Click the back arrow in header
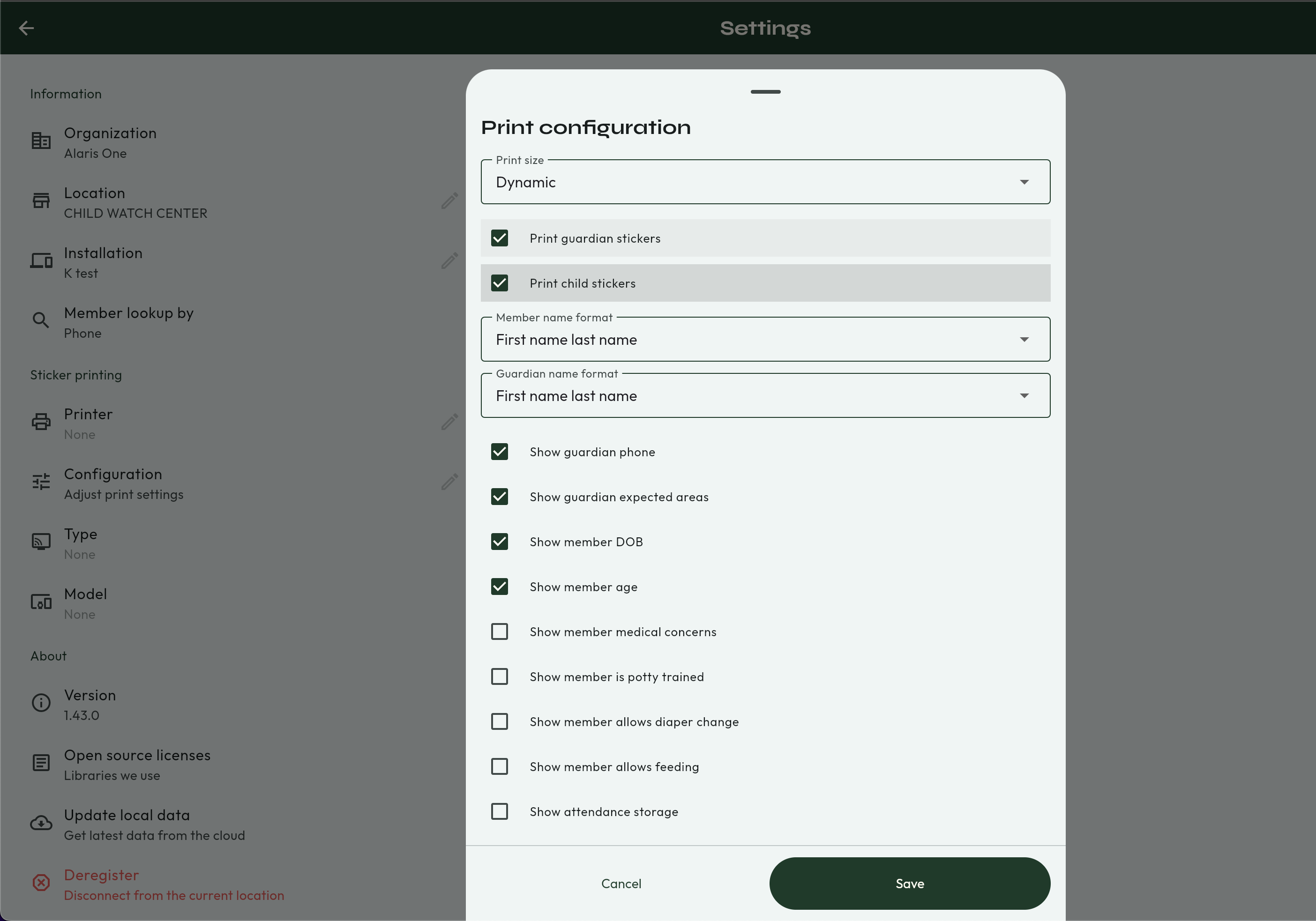Image resolution: width=1316 pixels, height=921 pixels. coord(26,28)
